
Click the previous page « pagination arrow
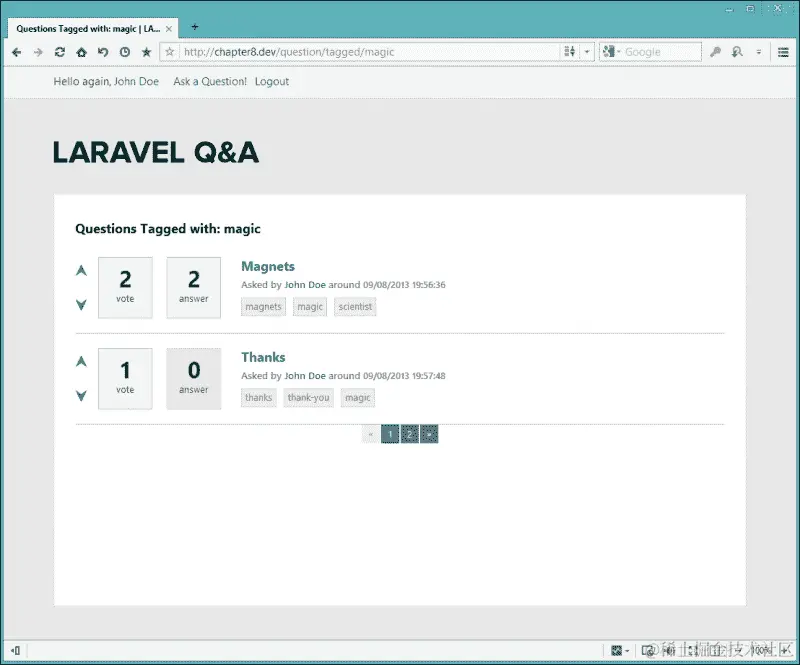(371, 434)
